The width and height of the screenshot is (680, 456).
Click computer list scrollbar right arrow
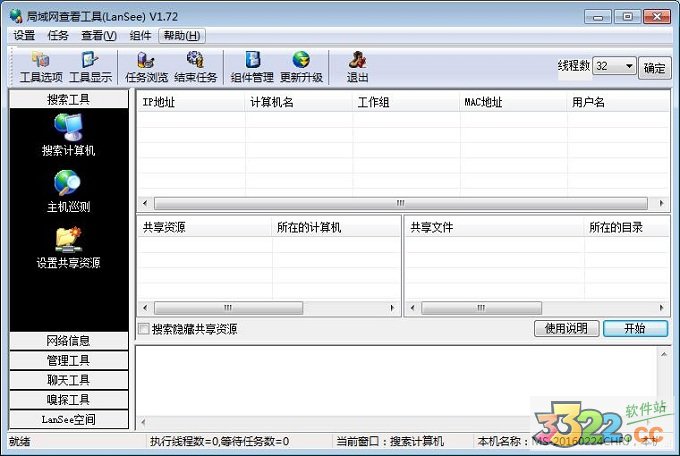tap(661, 203)
